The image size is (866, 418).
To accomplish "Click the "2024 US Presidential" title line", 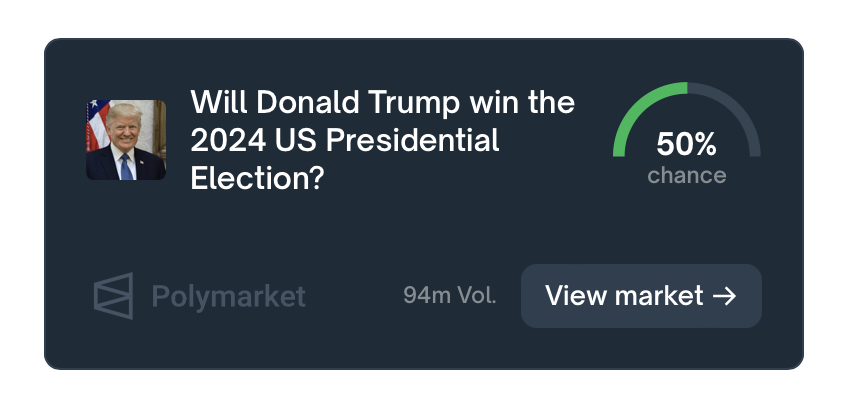I will click(345, 140).
